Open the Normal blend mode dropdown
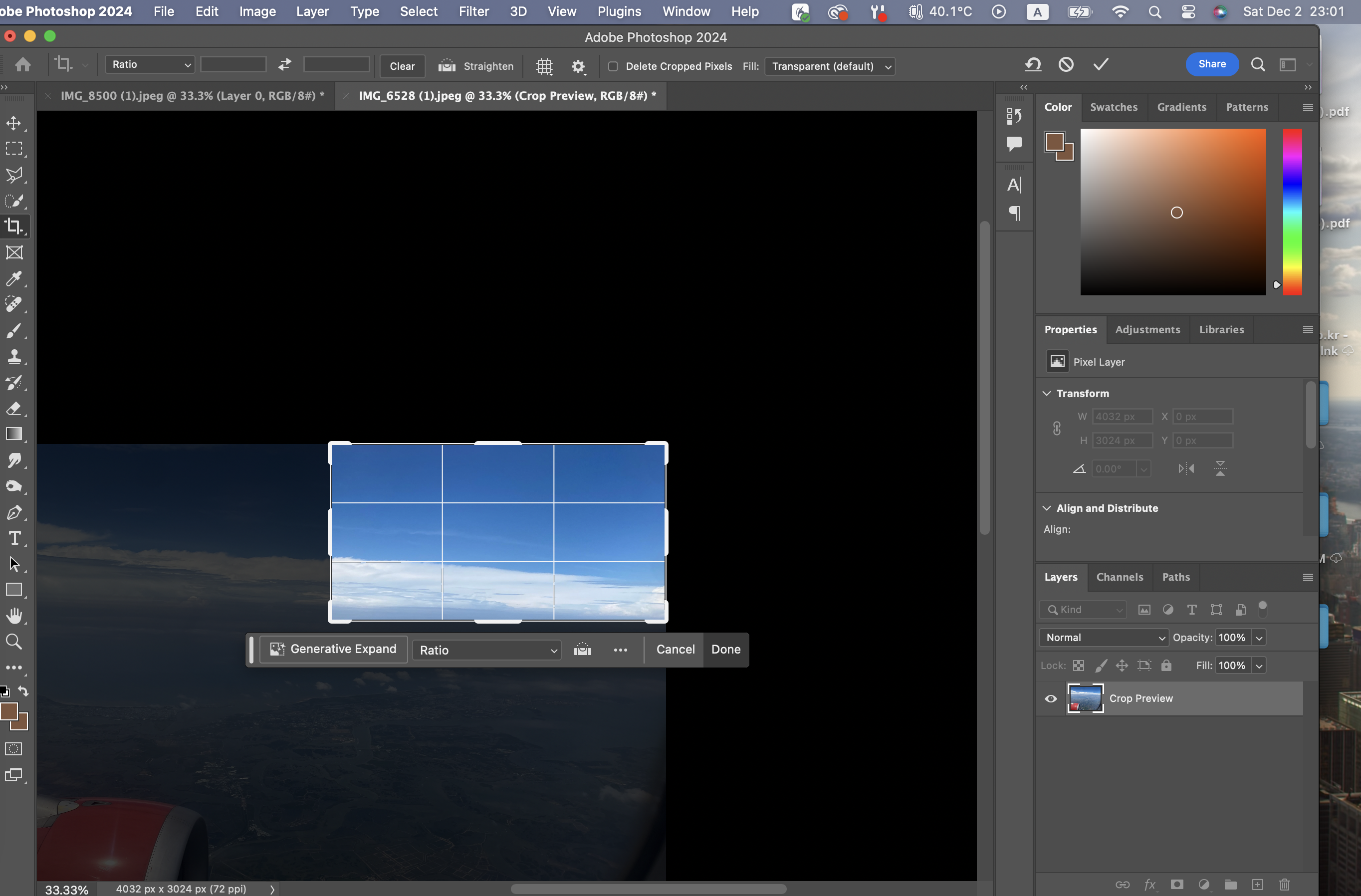The width and height of the screenshot is (1361, 896). [1103, 637]
